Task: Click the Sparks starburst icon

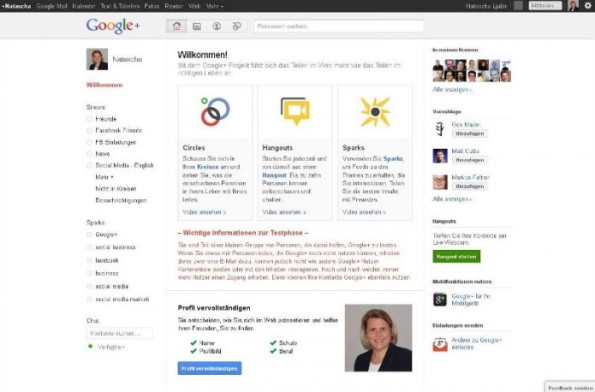Action: [x=375, y=112]
